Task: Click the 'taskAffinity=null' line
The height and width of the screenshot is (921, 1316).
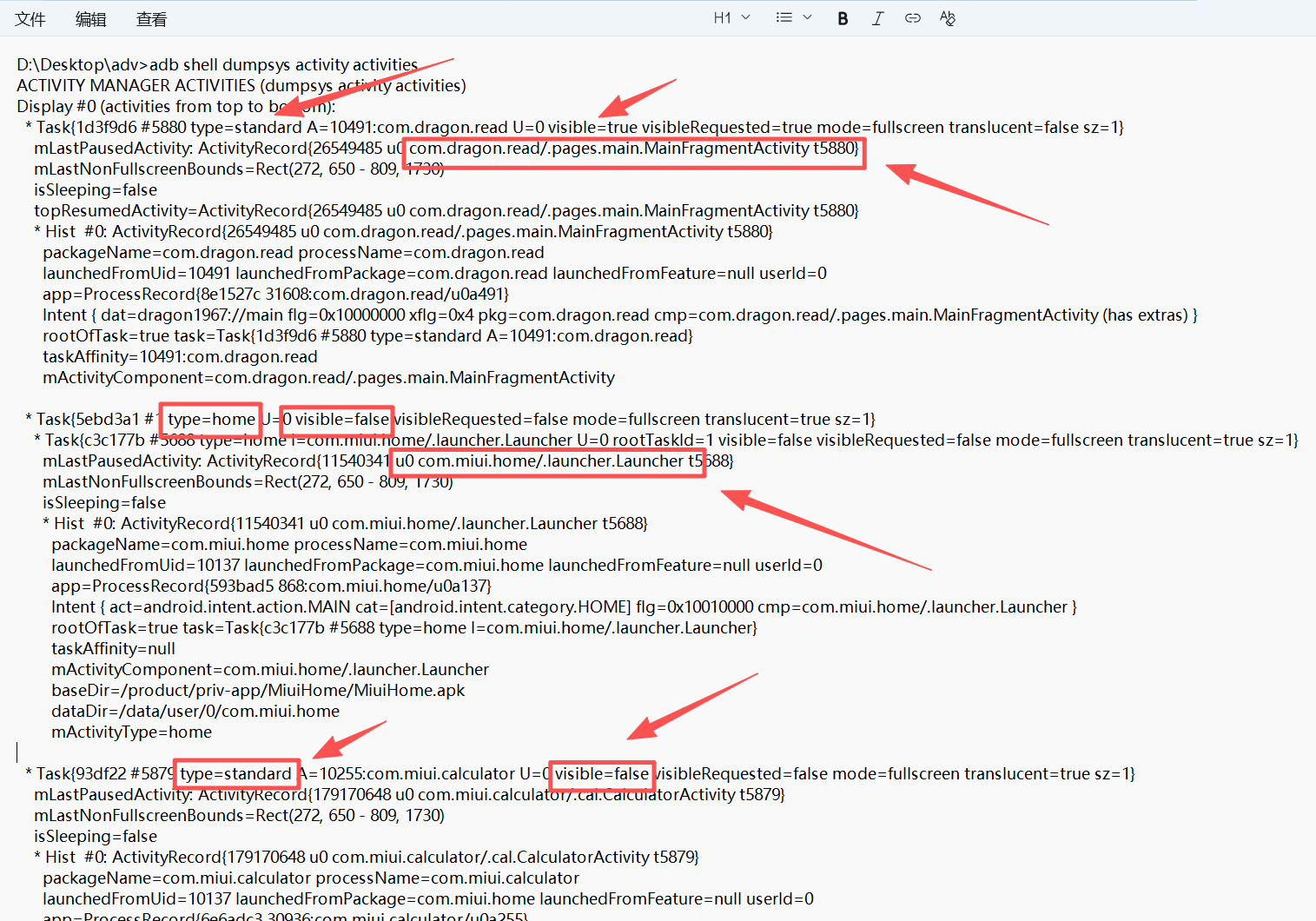Action: [x=114, y=649]
